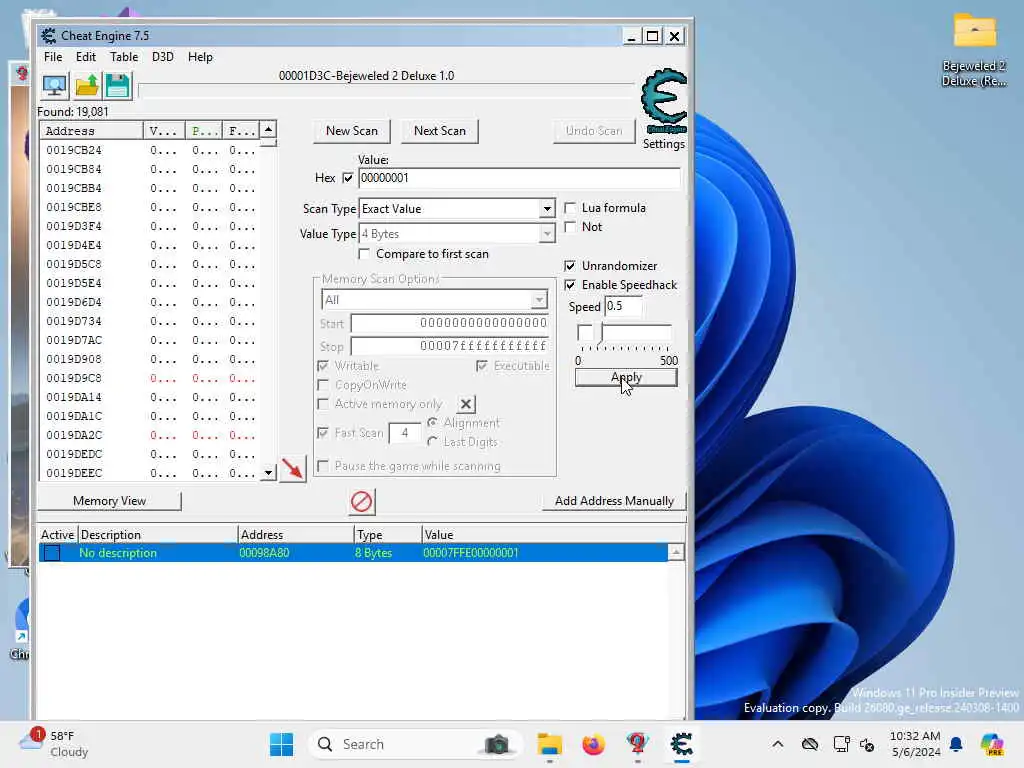Click Add Address Manually
The image size is (1024, 768).
[x=614, y=501]
